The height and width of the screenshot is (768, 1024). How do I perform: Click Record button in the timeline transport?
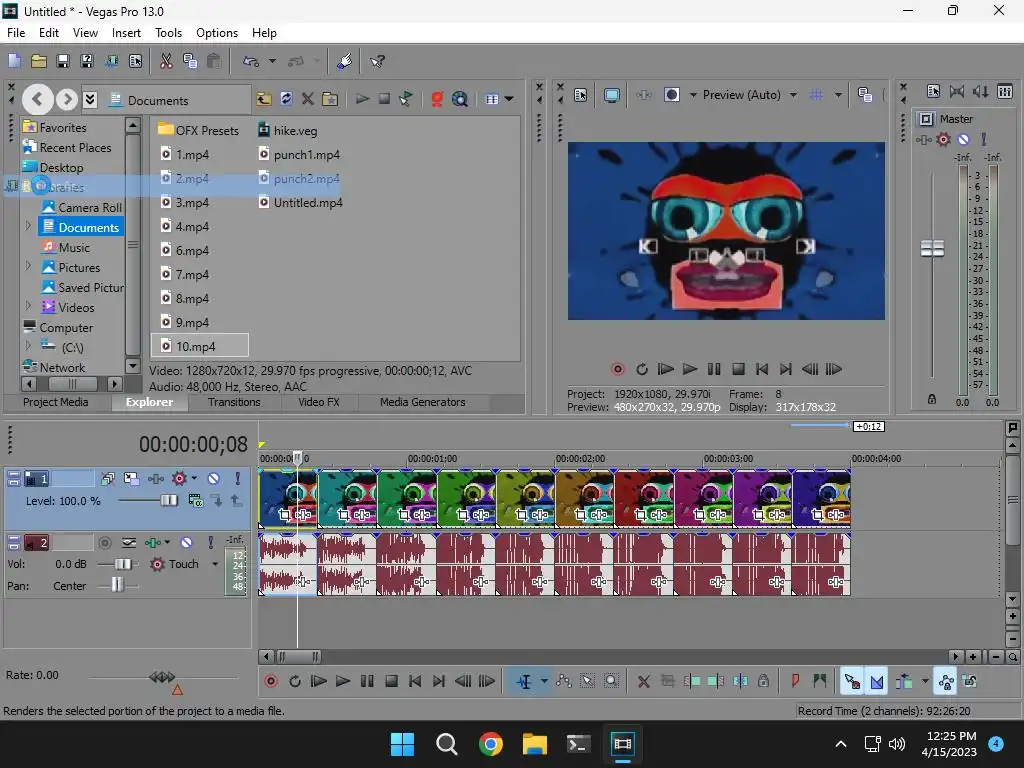coord(271,681)
